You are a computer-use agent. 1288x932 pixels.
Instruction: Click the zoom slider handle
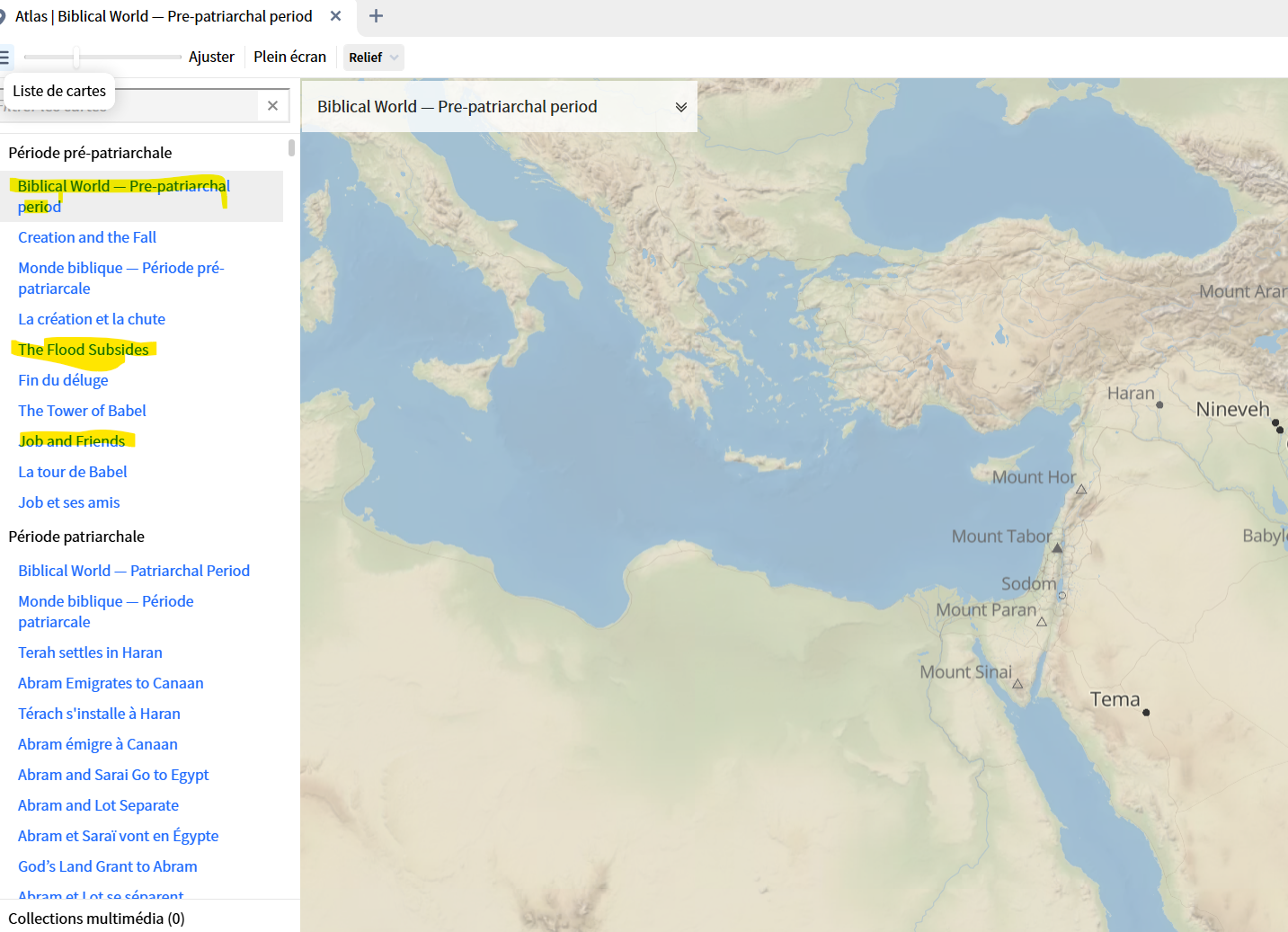(76, 58)
